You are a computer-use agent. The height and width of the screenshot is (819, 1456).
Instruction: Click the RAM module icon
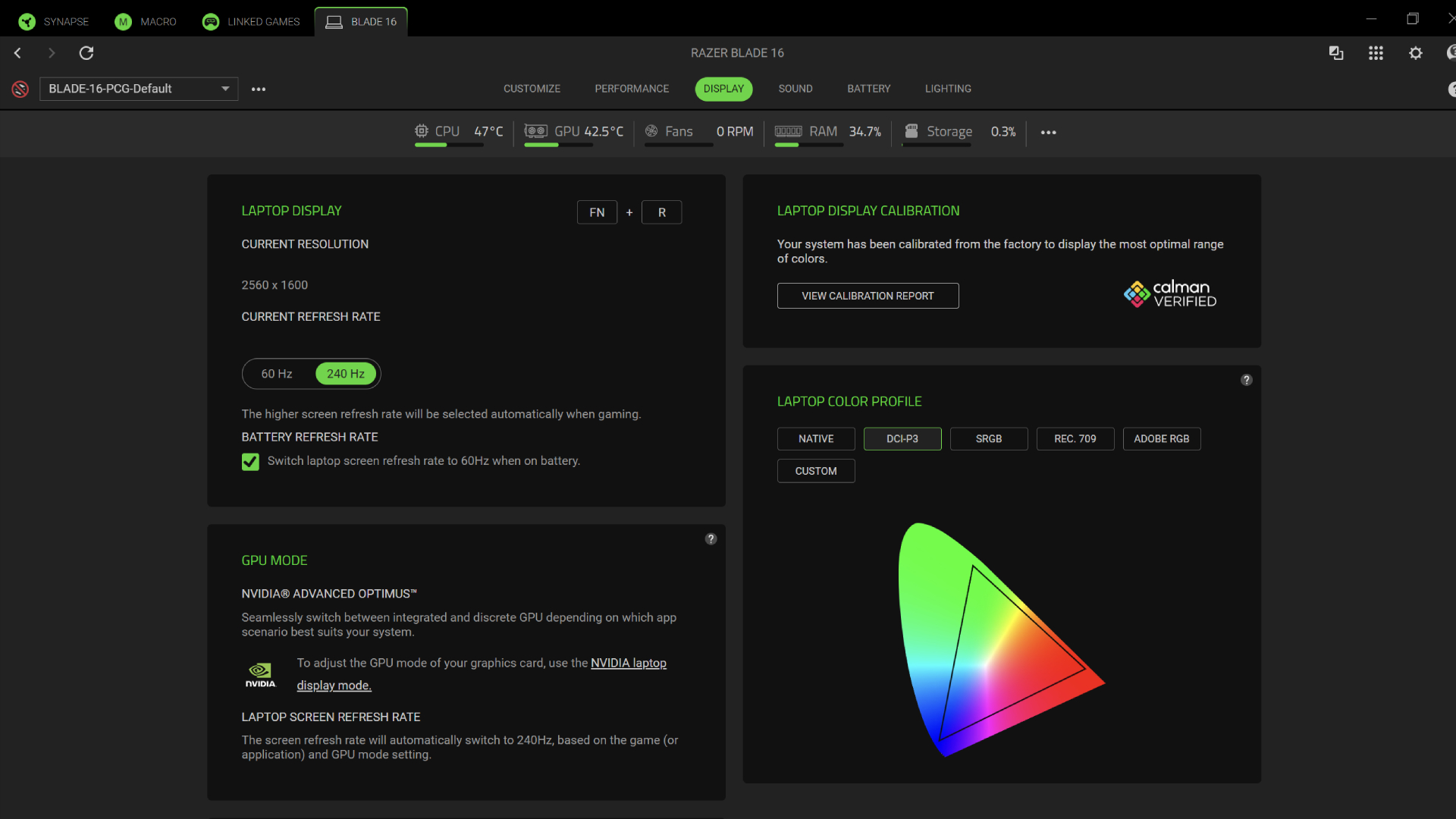788,131
